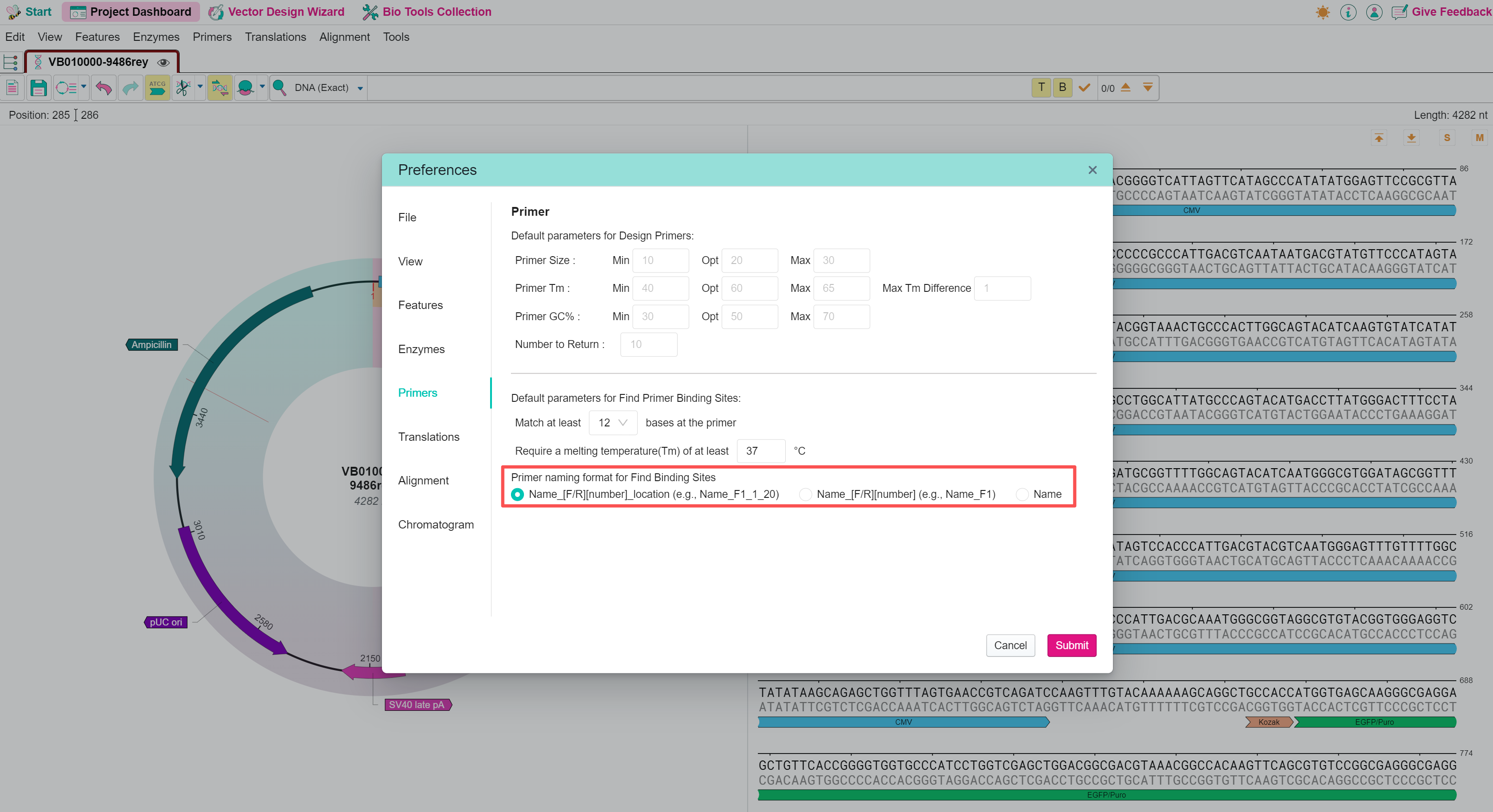Toggle the T top-strand search button

tap(1041, 88)
